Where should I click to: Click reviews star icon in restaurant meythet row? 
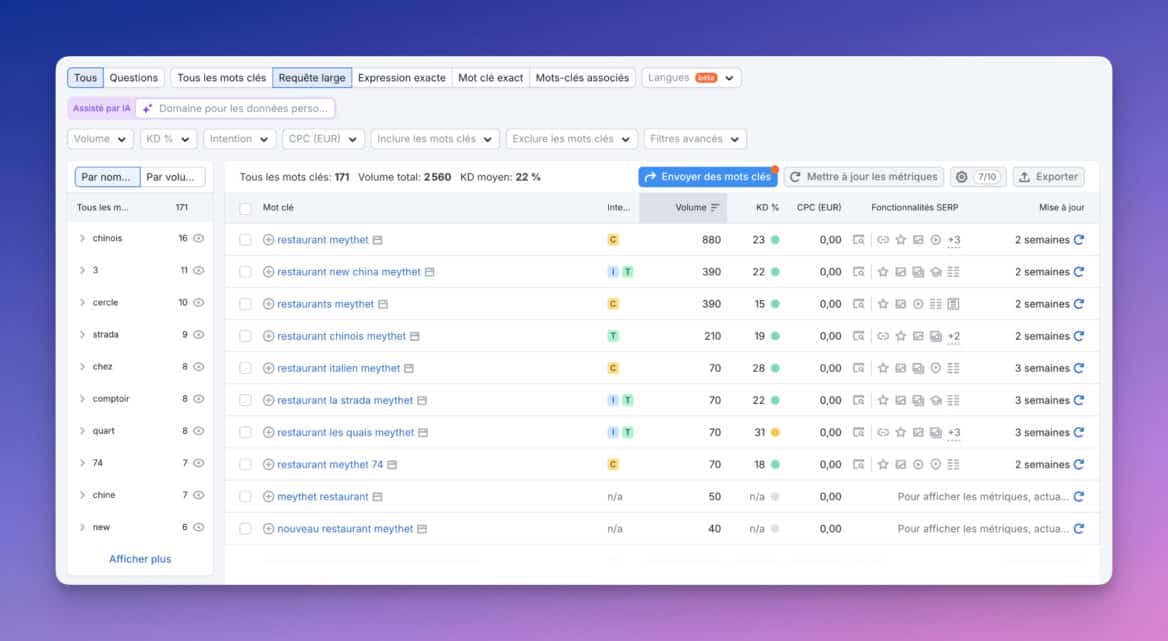[x=901, y=240]
